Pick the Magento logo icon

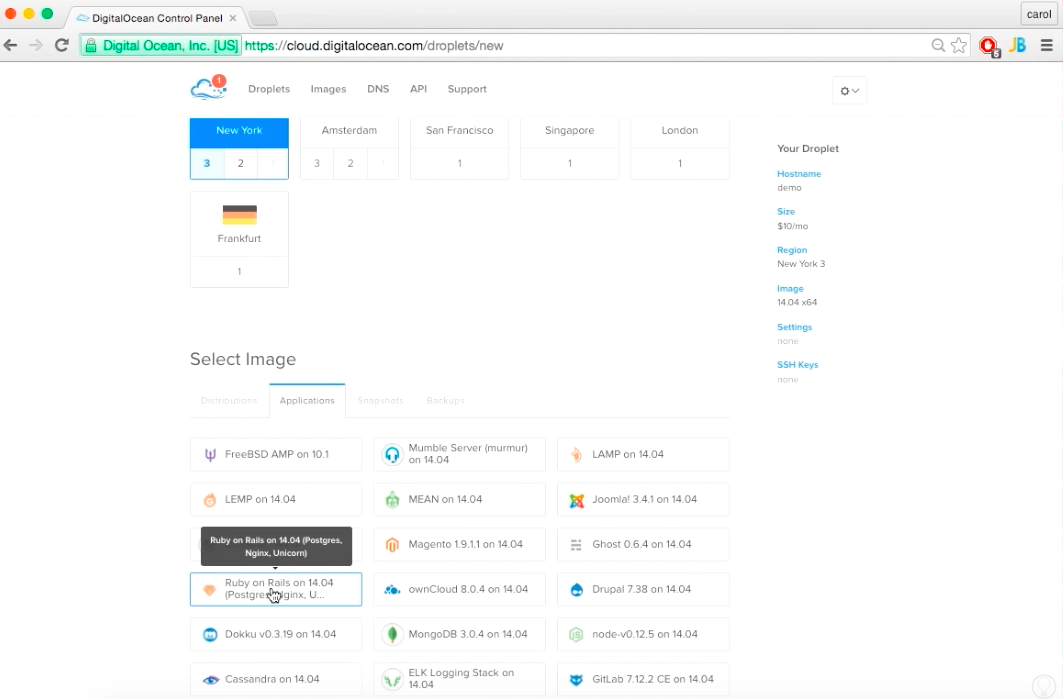pos(392,544)
